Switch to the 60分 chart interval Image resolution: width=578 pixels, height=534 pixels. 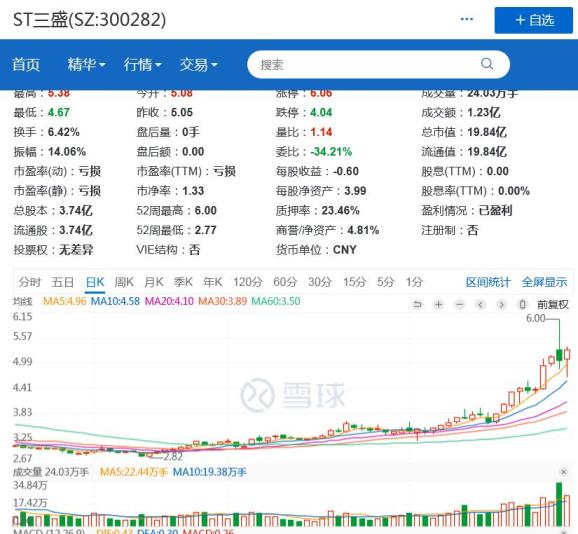click(x=285, y=282)
